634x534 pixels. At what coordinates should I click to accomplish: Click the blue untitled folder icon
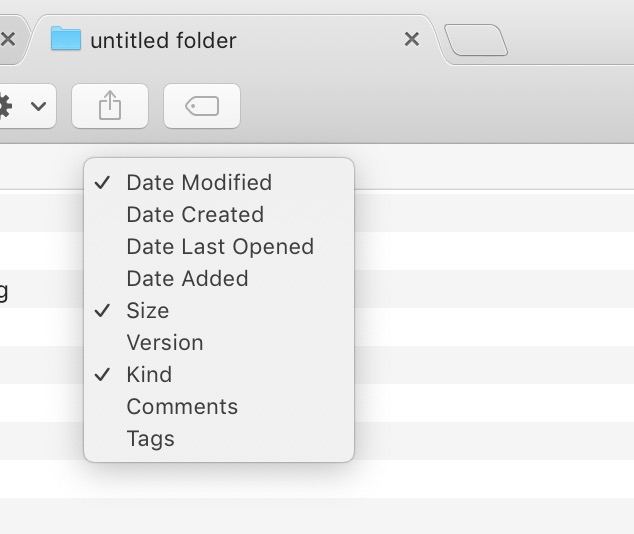66,39
